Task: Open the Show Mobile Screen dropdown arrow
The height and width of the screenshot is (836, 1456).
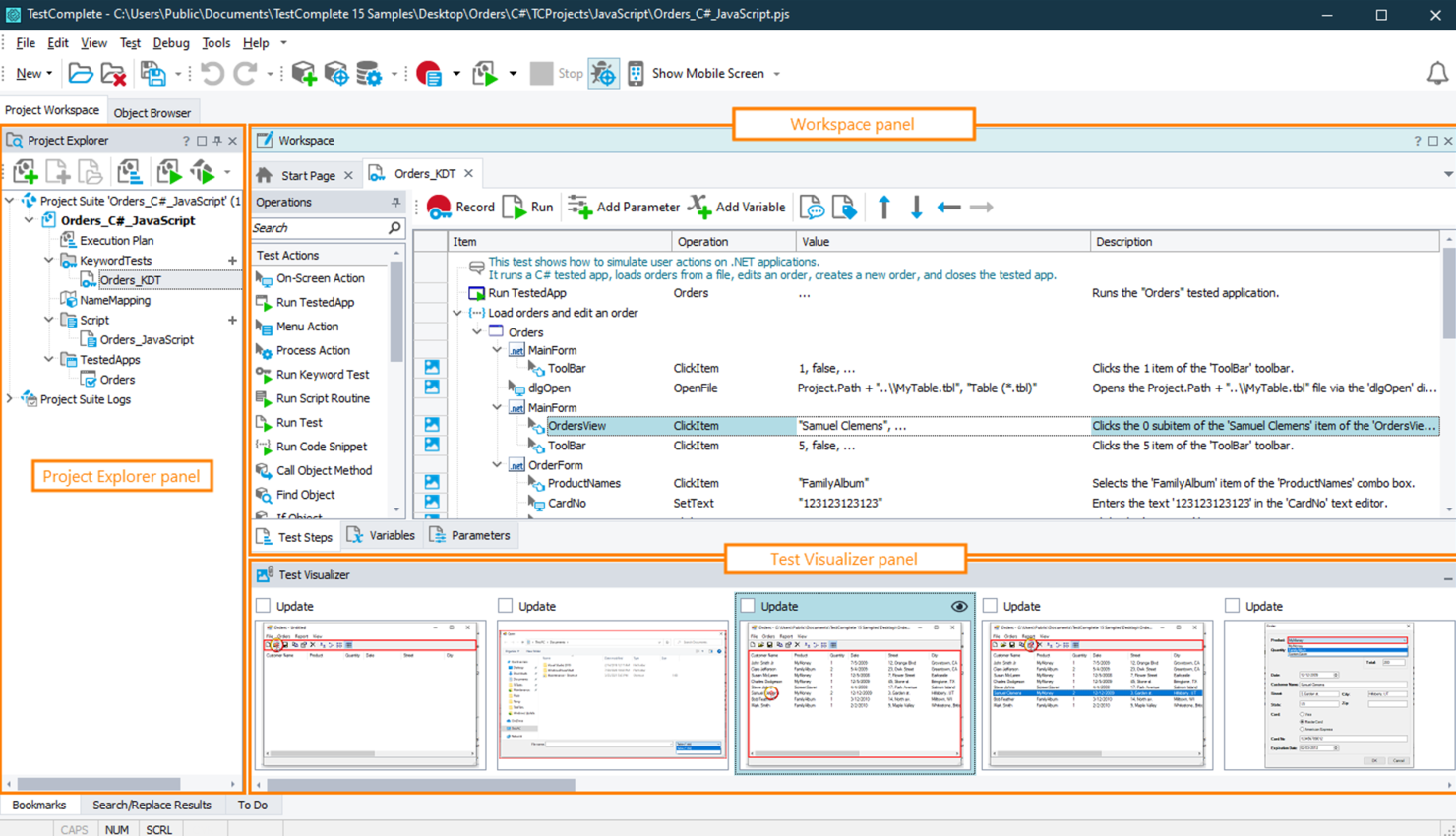Action: tap(776, 74)
